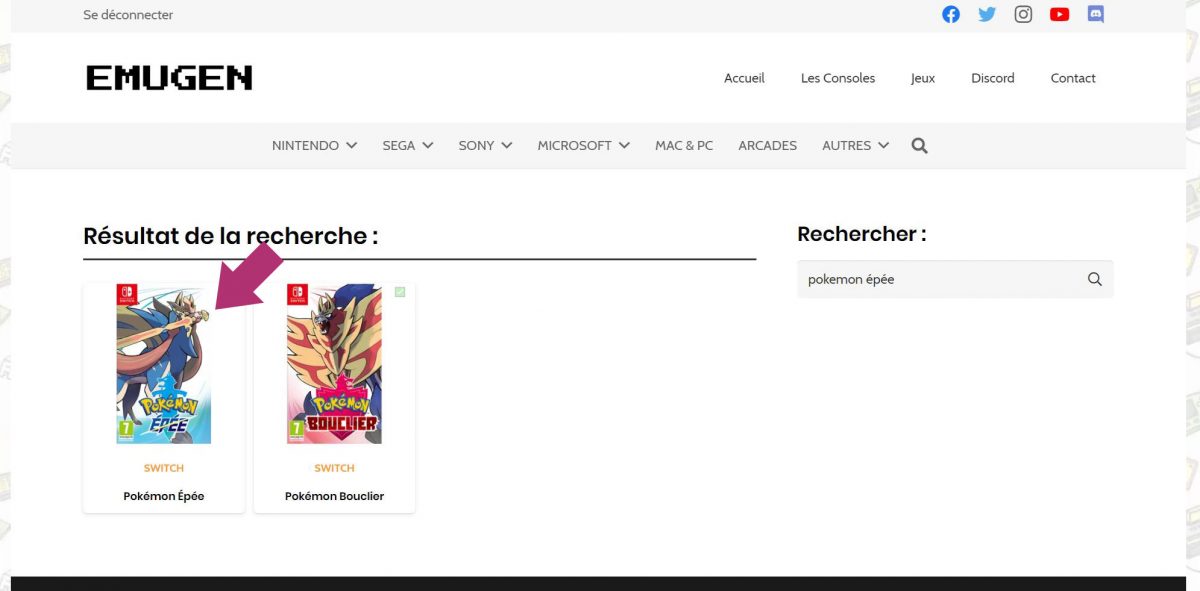Expand the MICROSOFT dropdown menu
The image size is (1200, 591).
[584, 146]
